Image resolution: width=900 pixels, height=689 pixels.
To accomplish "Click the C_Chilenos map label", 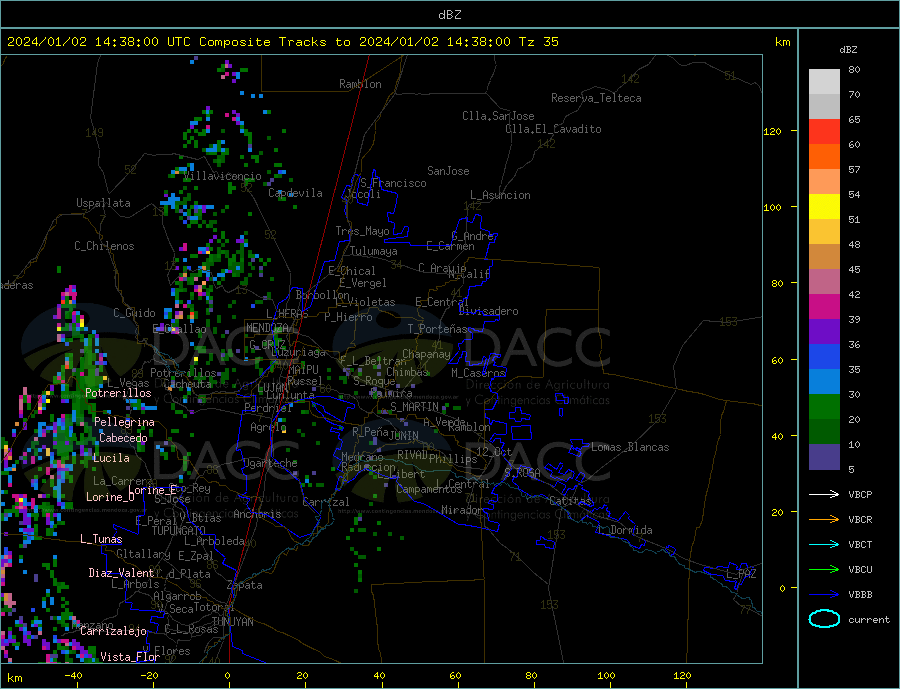I will tap(104, 246).
